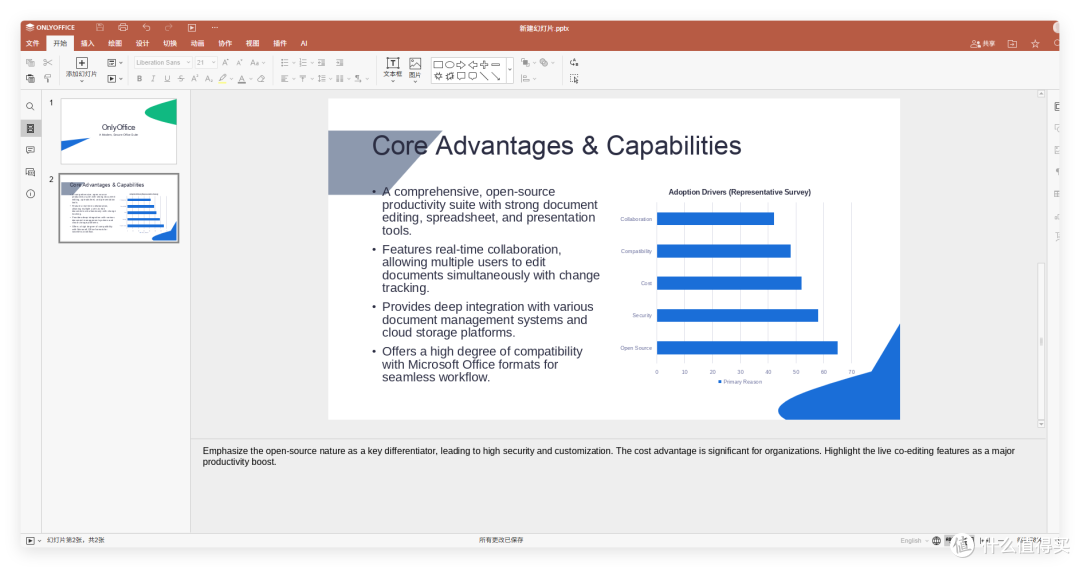1080x568 pixels.
Task: Pick the plus cross shape
Action: coord(484,65)
